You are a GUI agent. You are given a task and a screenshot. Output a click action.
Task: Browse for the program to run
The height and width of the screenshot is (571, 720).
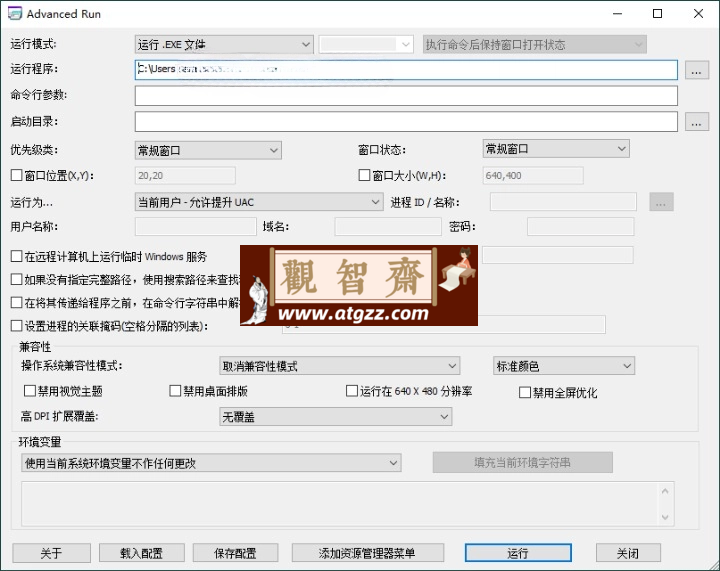click(697, 70)
